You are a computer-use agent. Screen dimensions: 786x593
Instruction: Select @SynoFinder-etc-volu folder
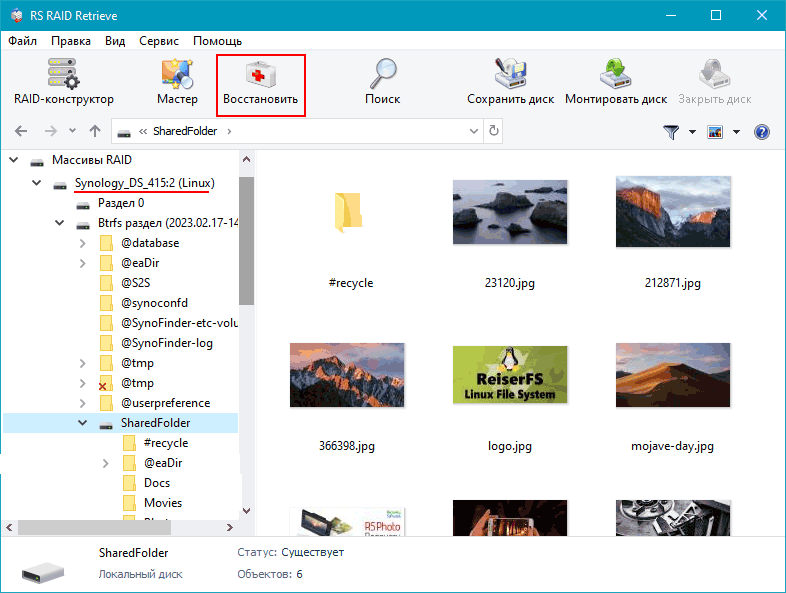click(179, 323)
